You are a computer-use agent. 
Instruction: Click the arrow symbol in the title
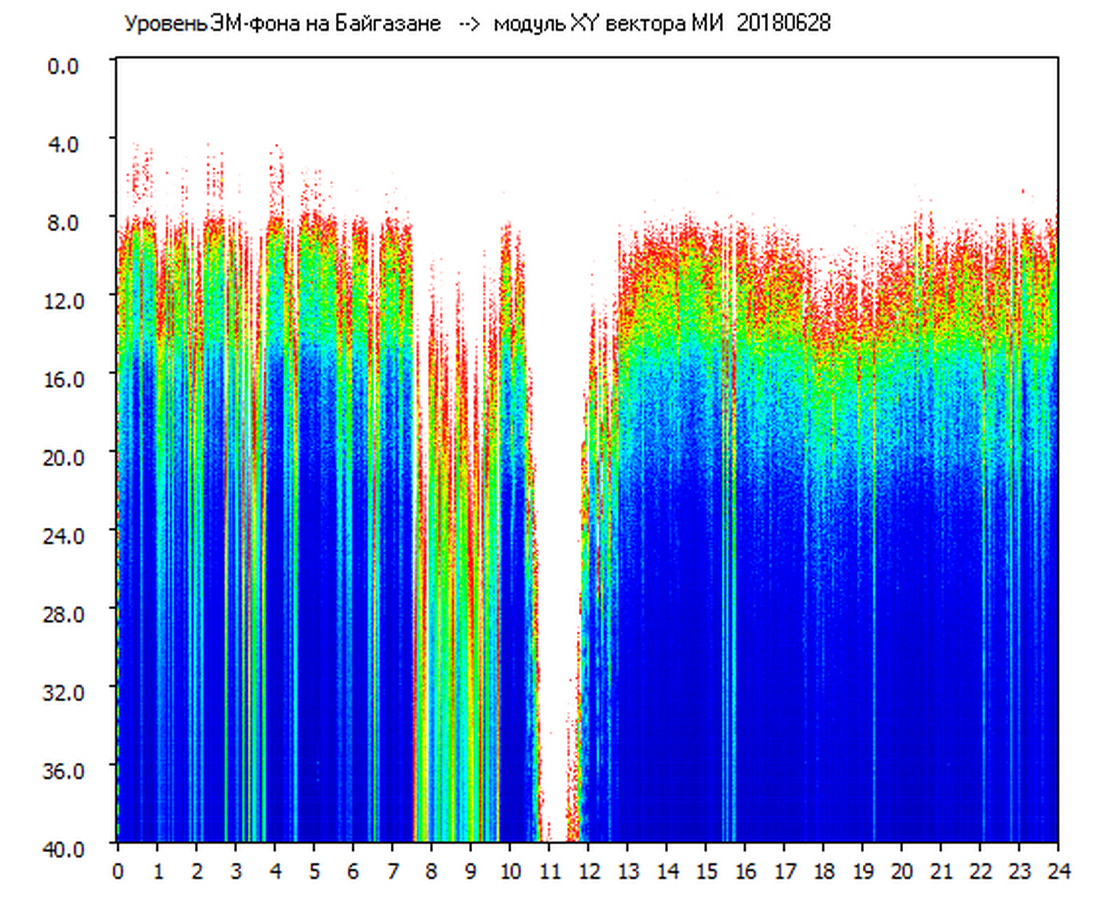(x=469, y=24)
